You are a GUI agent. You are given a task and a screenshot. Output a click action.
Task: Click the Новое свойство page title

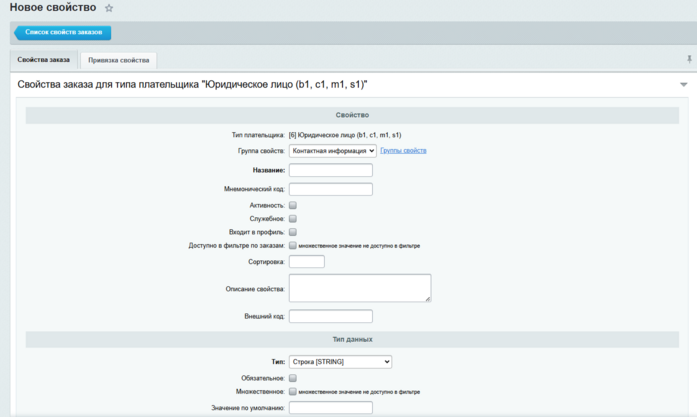53,8
